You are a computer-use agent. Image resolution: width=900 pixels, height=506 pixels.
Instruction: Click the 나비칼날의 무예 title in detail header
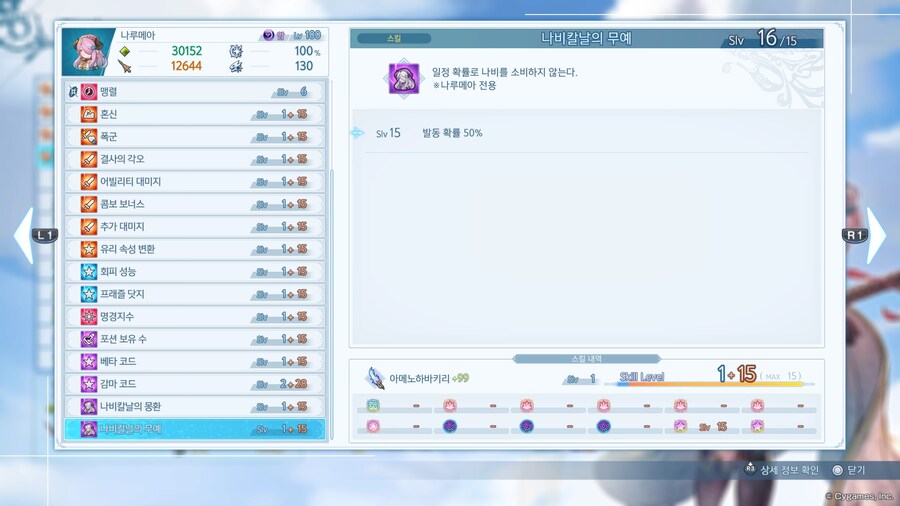[x=586, y=38]
